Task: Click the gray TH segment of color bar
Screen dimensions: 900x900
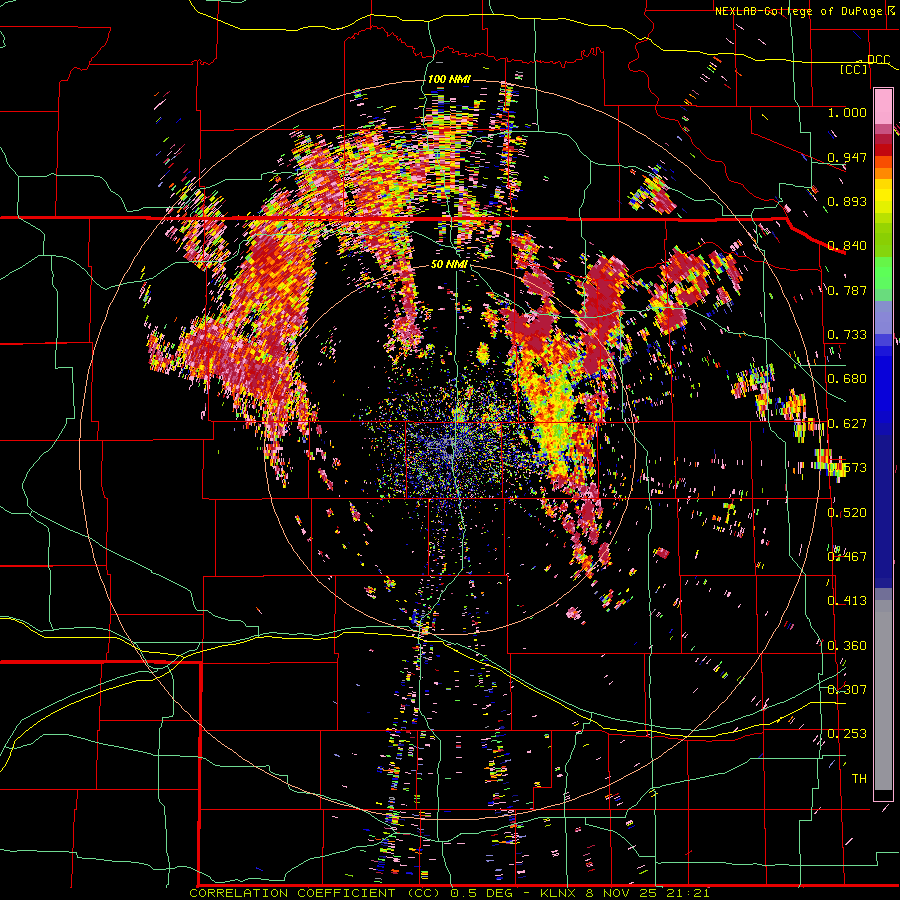Action: [883, 695]
